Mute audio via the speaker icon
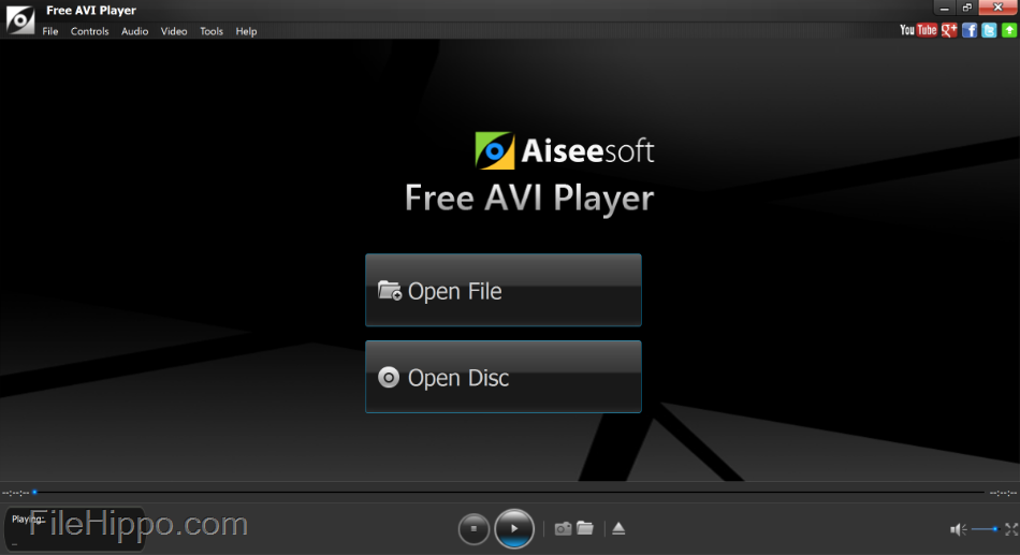 (958, 530)
